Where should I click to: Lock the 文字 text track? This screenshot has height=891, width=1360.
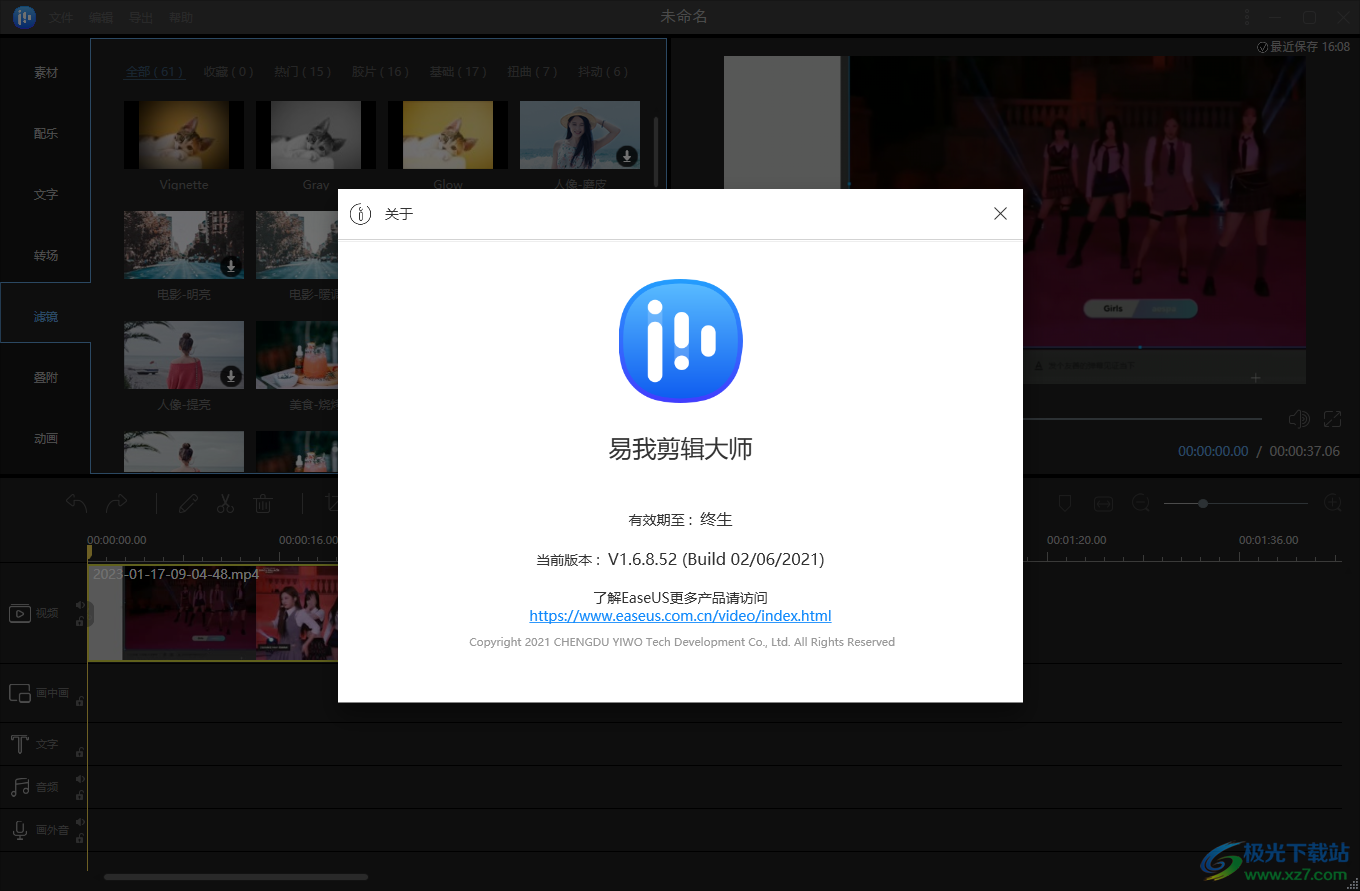click(80, 752)
